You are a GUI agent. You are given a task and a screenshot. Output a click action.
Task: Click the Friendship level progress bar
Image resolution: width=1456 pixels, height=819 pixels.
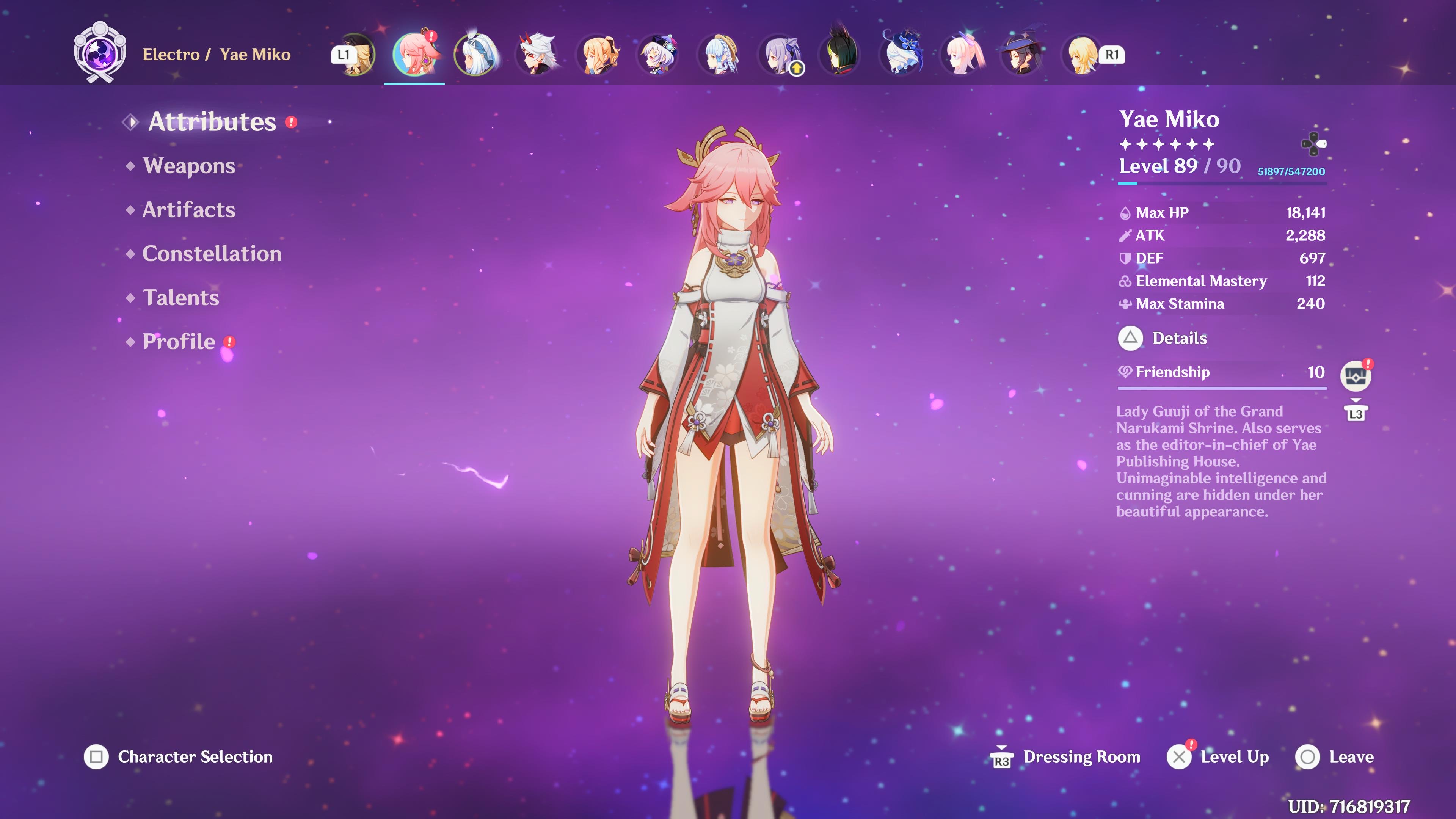click(x=1222, y=388)
